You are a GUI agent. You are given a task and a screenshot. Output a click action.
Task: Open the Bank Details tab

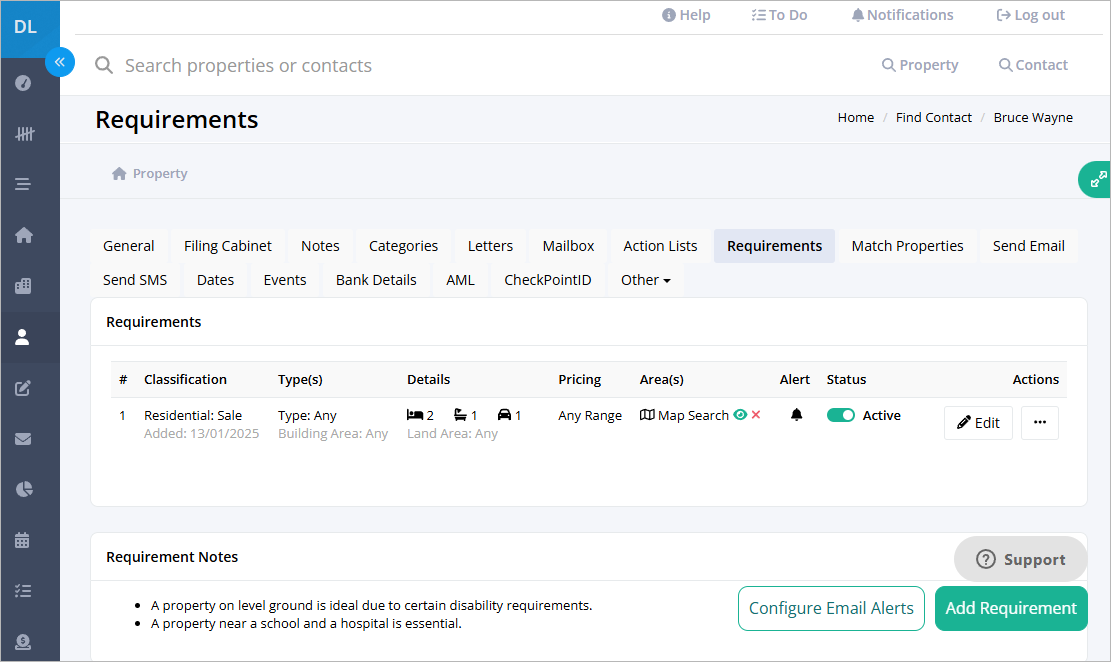[x=376, y=280]
